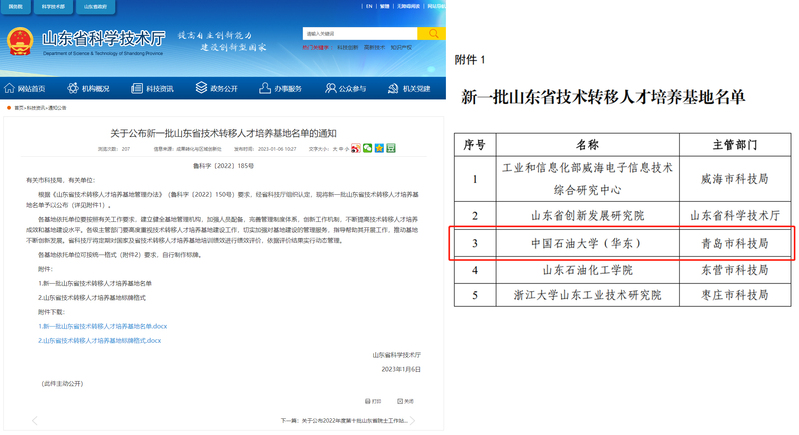The image size is (799, 435).
Task: Click the green print share icon
Action: pos(390,149)
